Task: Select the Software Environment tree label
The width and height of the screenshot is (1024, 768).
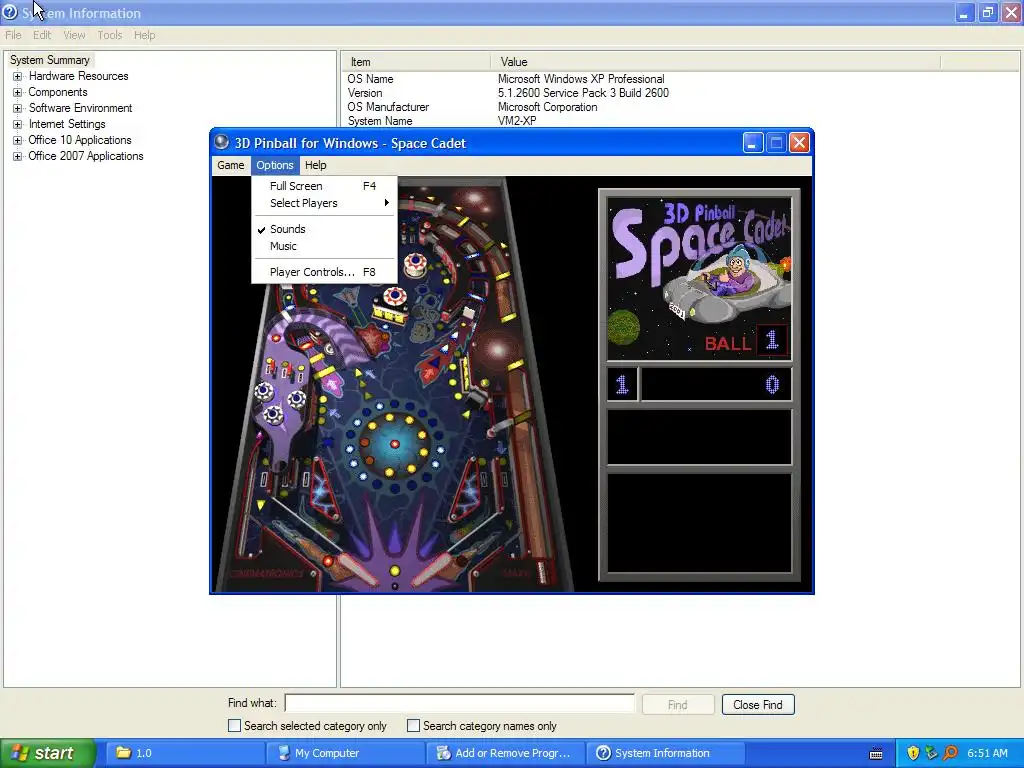Action: (x=80, y=108)
